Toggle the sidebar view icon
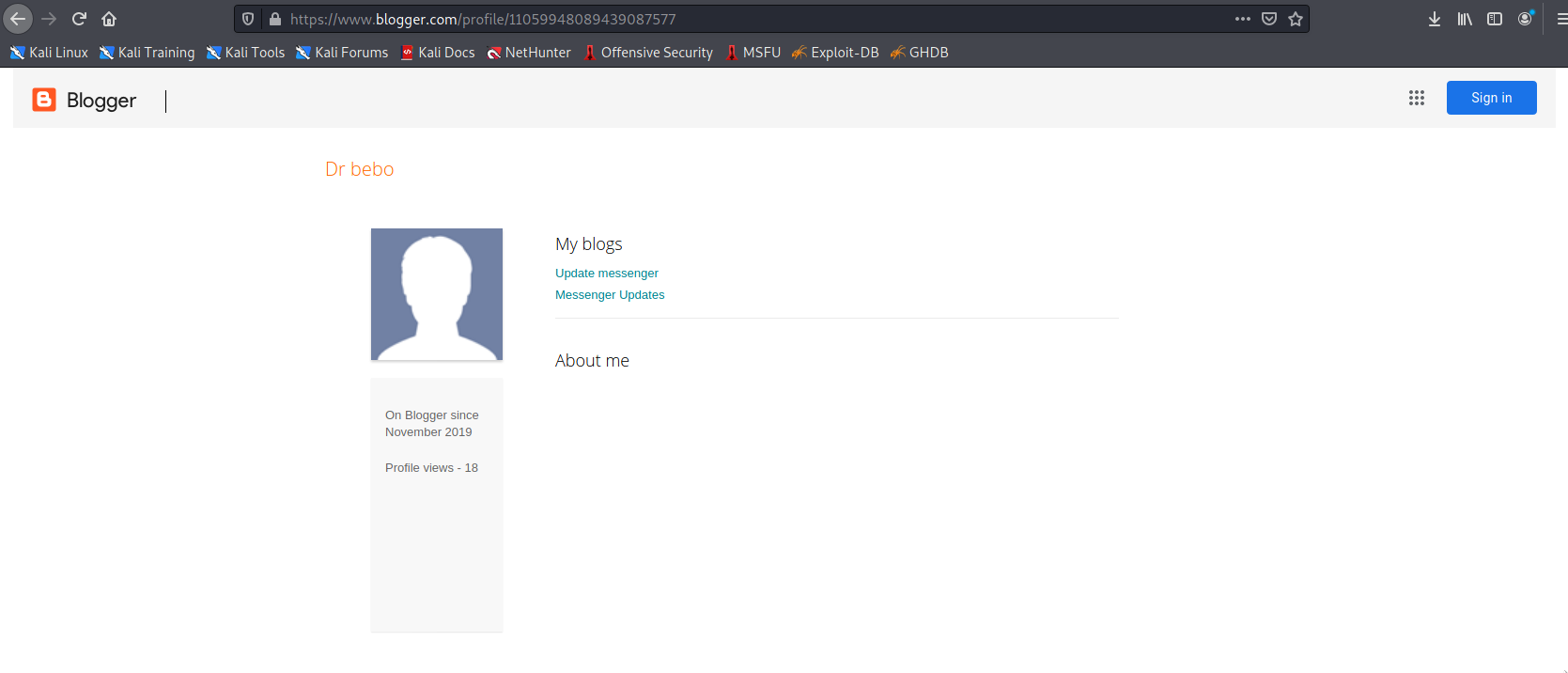Screen dimensions: 1568x673 [x=1494, y=19]
